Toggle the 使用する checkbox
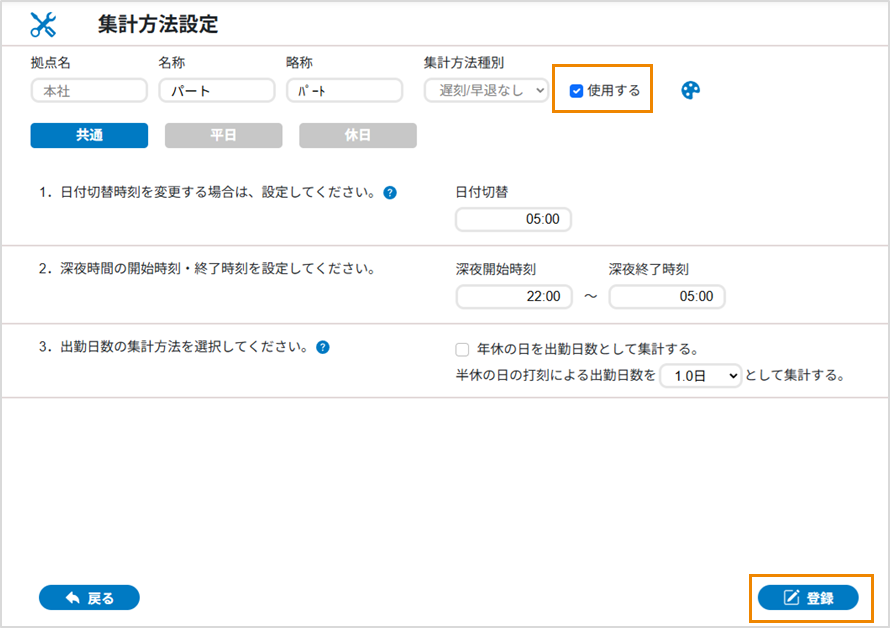The width and height of the screenshot is (890, 628). 577,90
